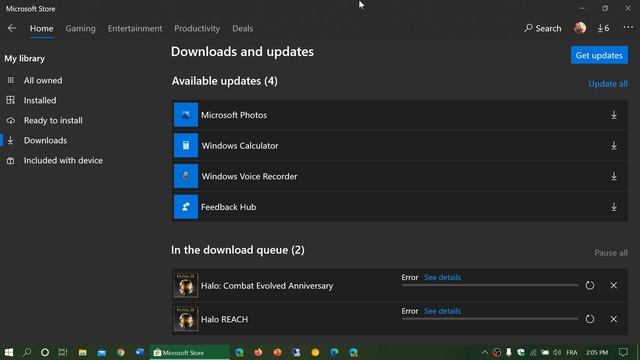Cancel the Halo REACH download

pyautogui.click(x=613, y=319)
